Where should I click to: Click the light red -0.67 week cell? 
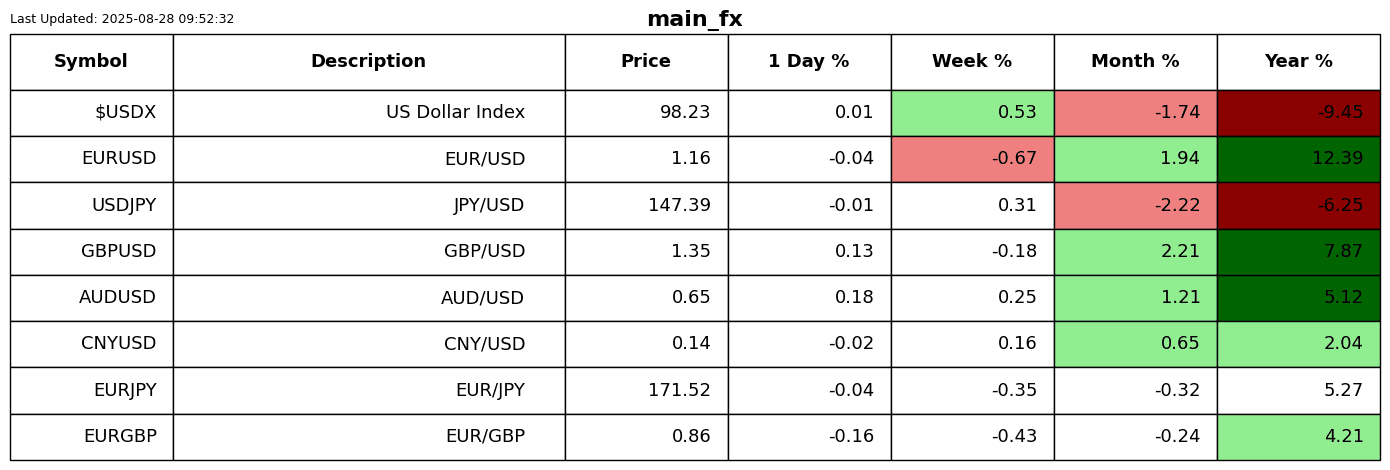tap(972, 159)
